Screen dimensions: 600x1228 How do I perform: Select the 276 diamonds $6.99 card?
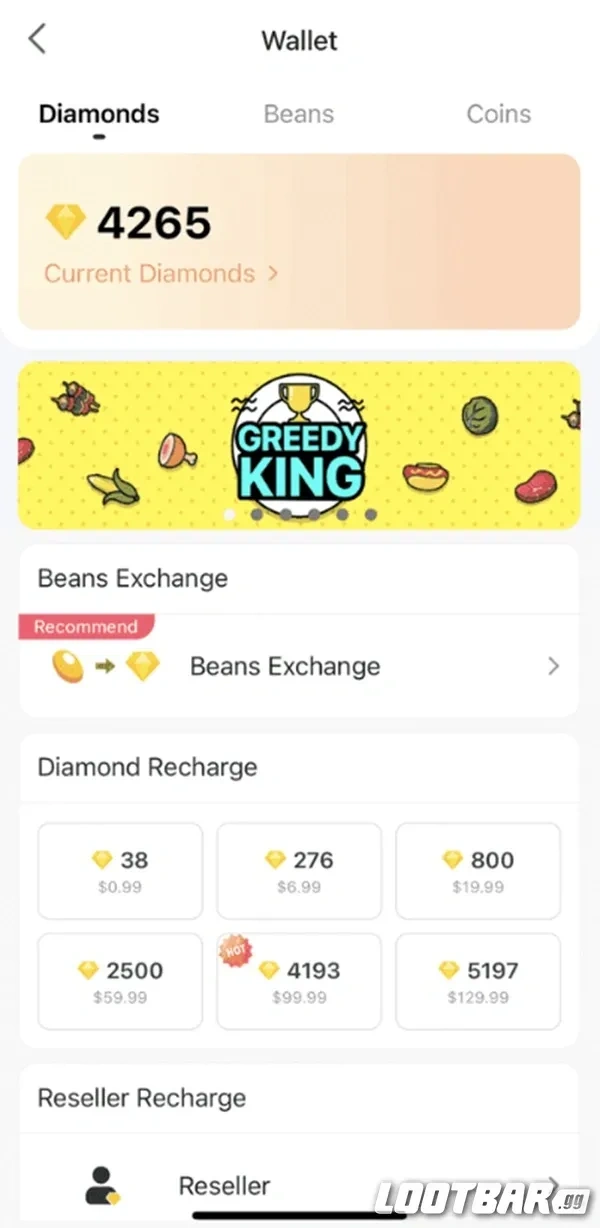pos(298,871)
